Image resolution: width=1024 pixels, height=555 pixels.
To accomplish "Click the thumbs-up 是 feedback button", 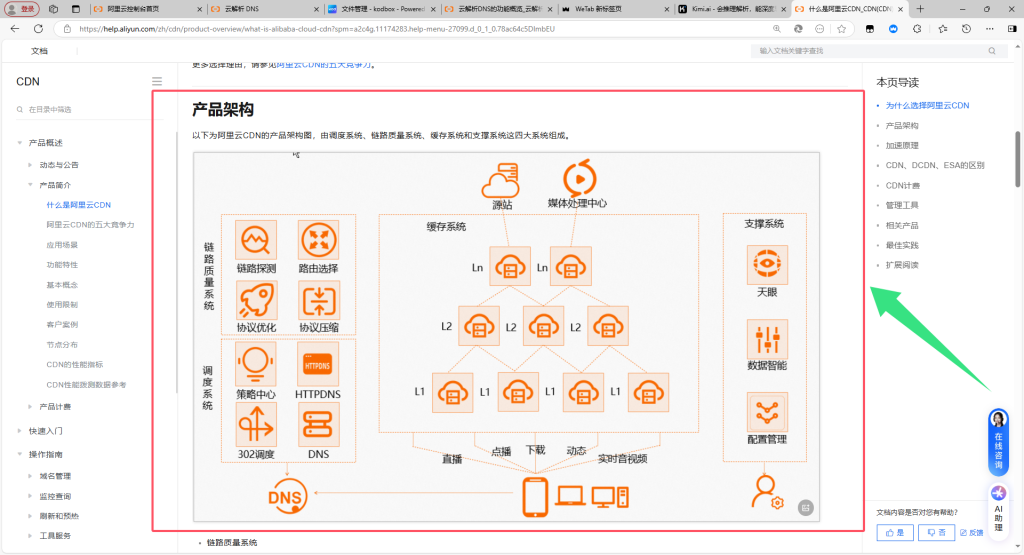I will (x=895, y=533).
